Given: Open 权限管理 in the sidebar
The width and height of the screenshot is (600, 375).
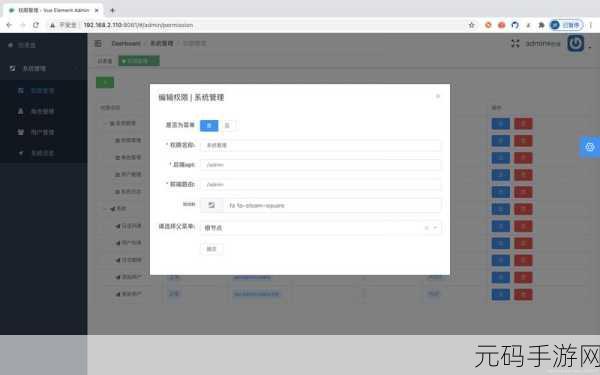Looking at the screenshot, I should click(x=44, y=91).
